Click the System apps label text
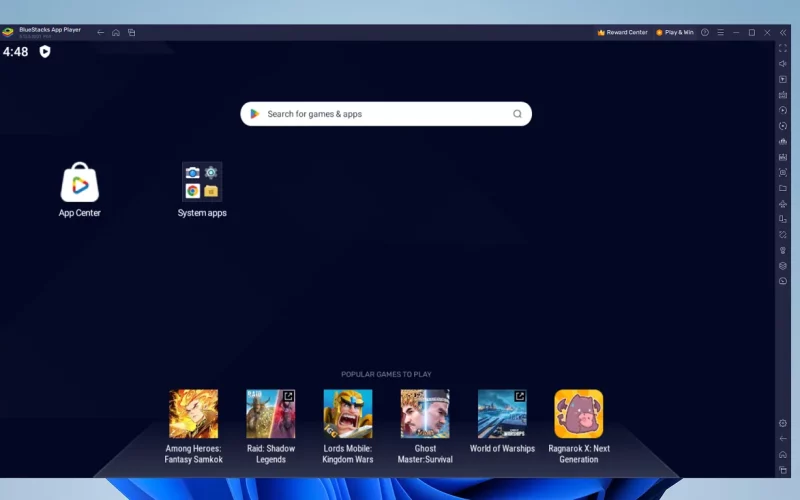 [202, 213]
